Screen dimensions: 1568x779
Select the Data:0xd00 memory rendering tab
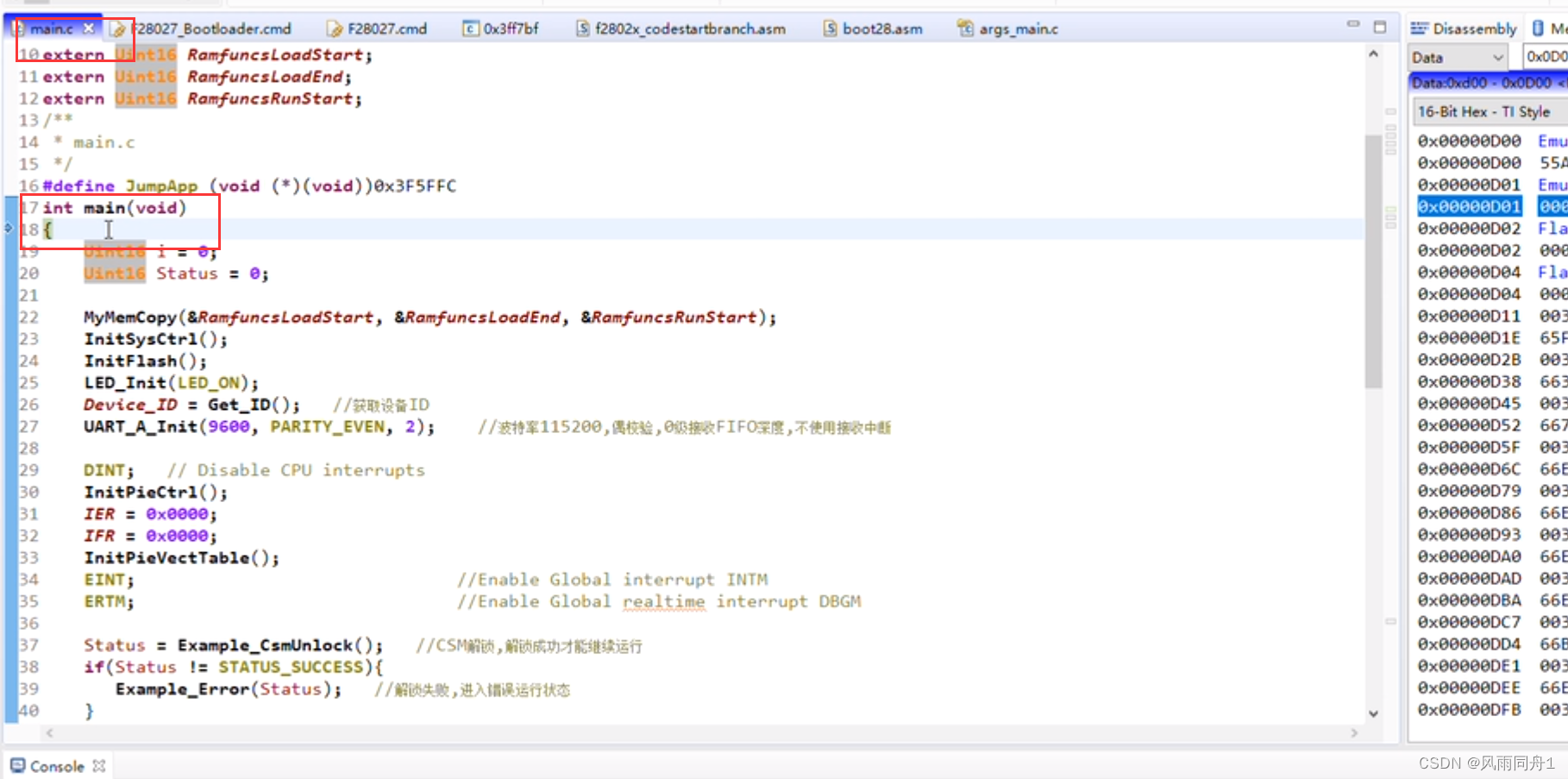tap(1489, 83)
